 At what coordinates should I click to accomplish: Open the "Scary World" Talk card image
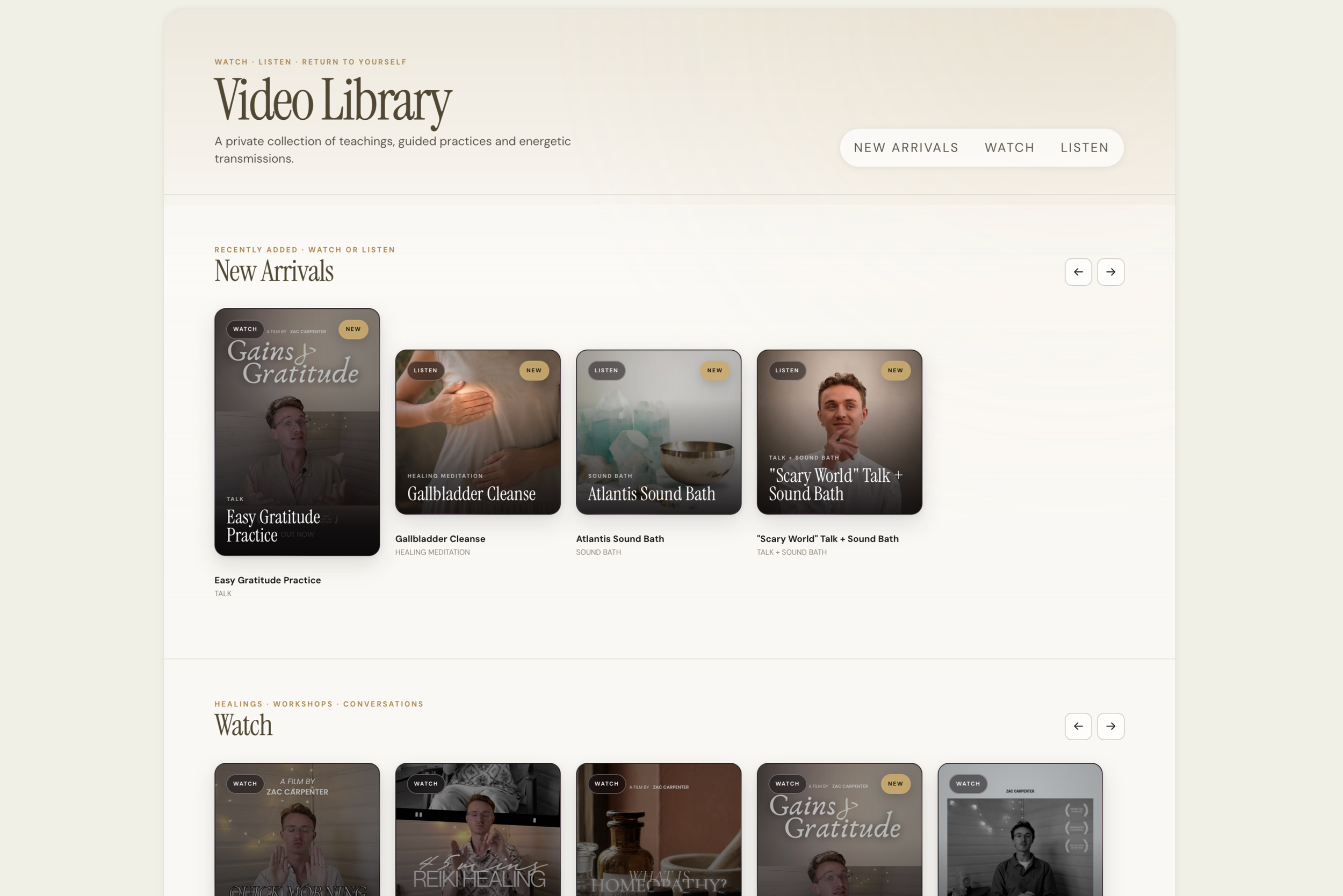[839, 432]
